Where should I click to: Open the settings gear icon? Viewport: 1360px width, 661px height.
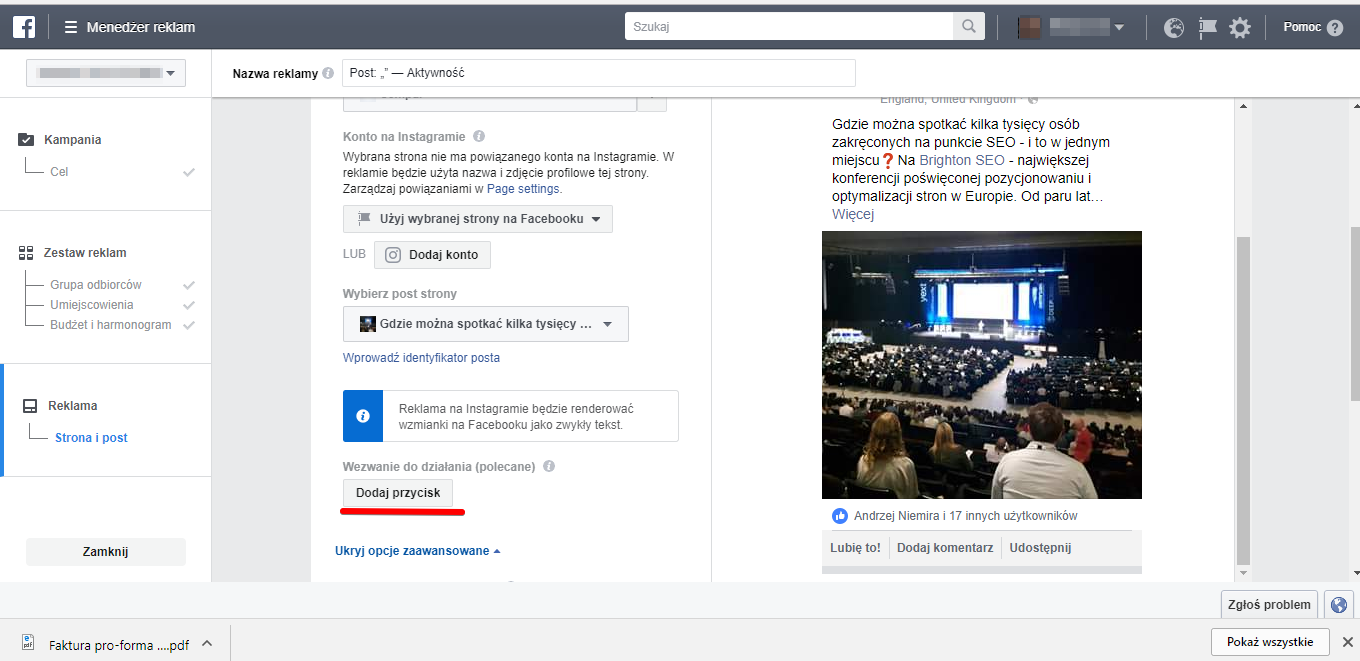coord(1240,28)
